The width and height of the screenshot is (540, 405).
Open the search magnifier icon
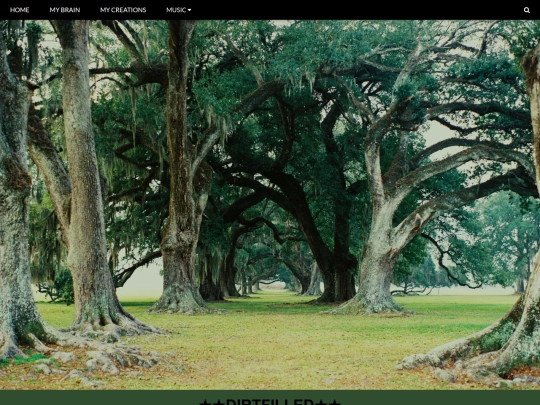click(527, 10)
